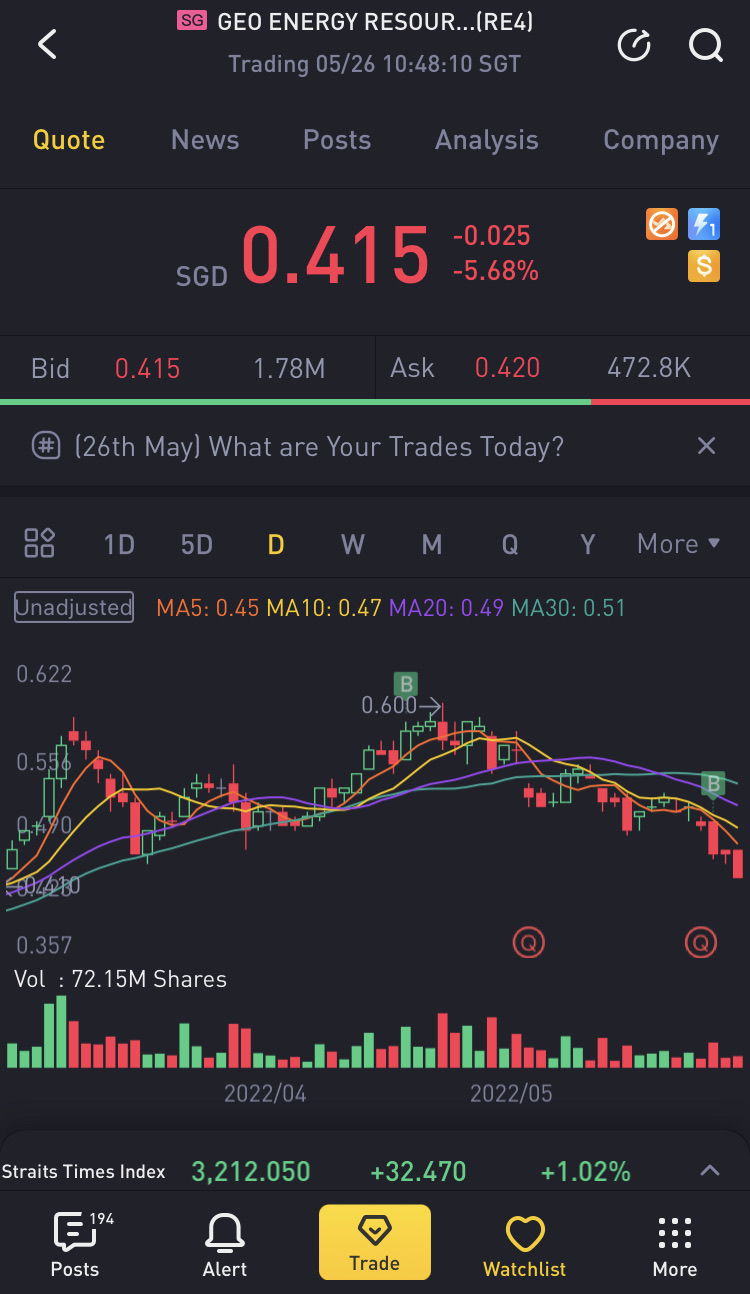
Task: Tap the refresh quote icon
Action: pyautogui.click(x=634, y=45)
